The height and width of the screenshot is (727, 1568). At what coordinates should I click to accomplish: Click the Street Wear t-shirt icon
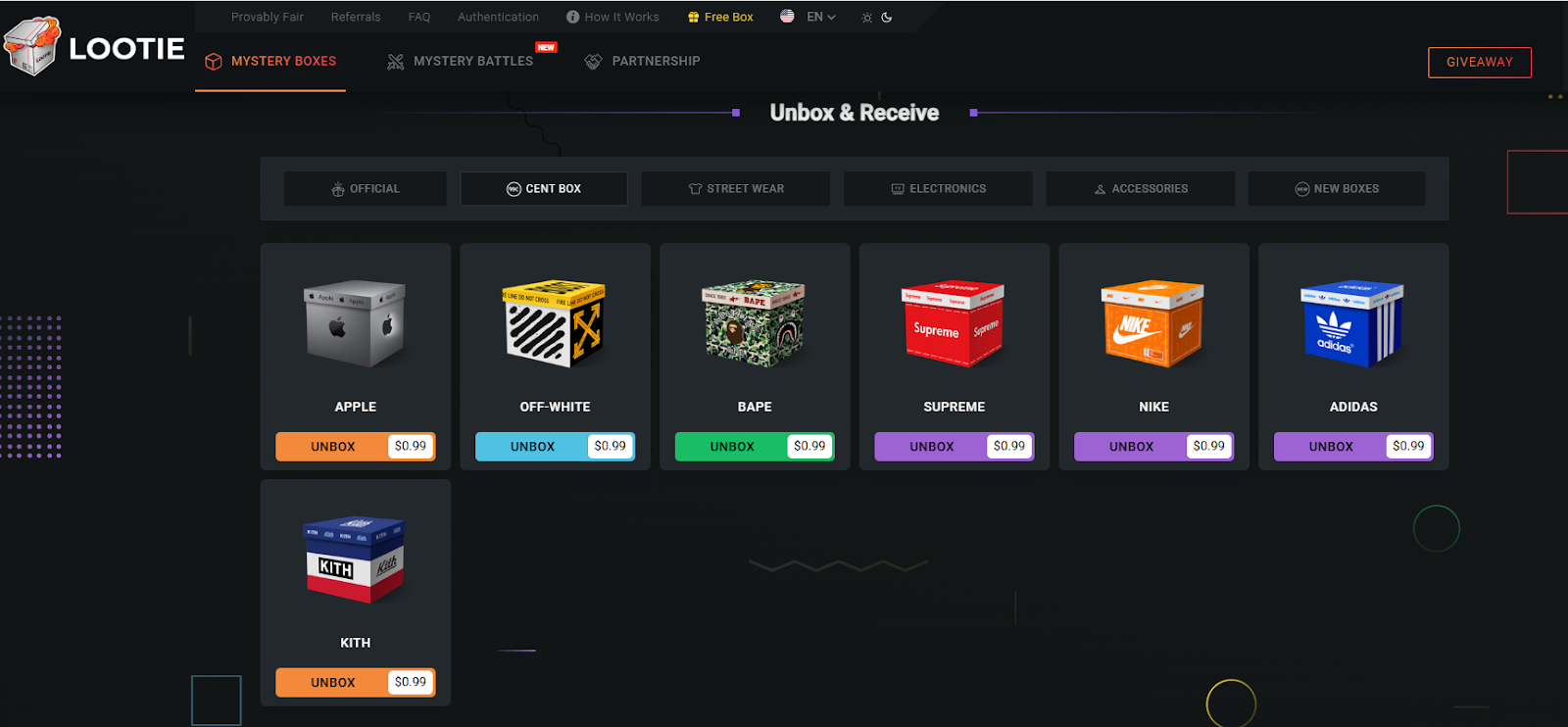pyautogui.click(x=695, y=189)
